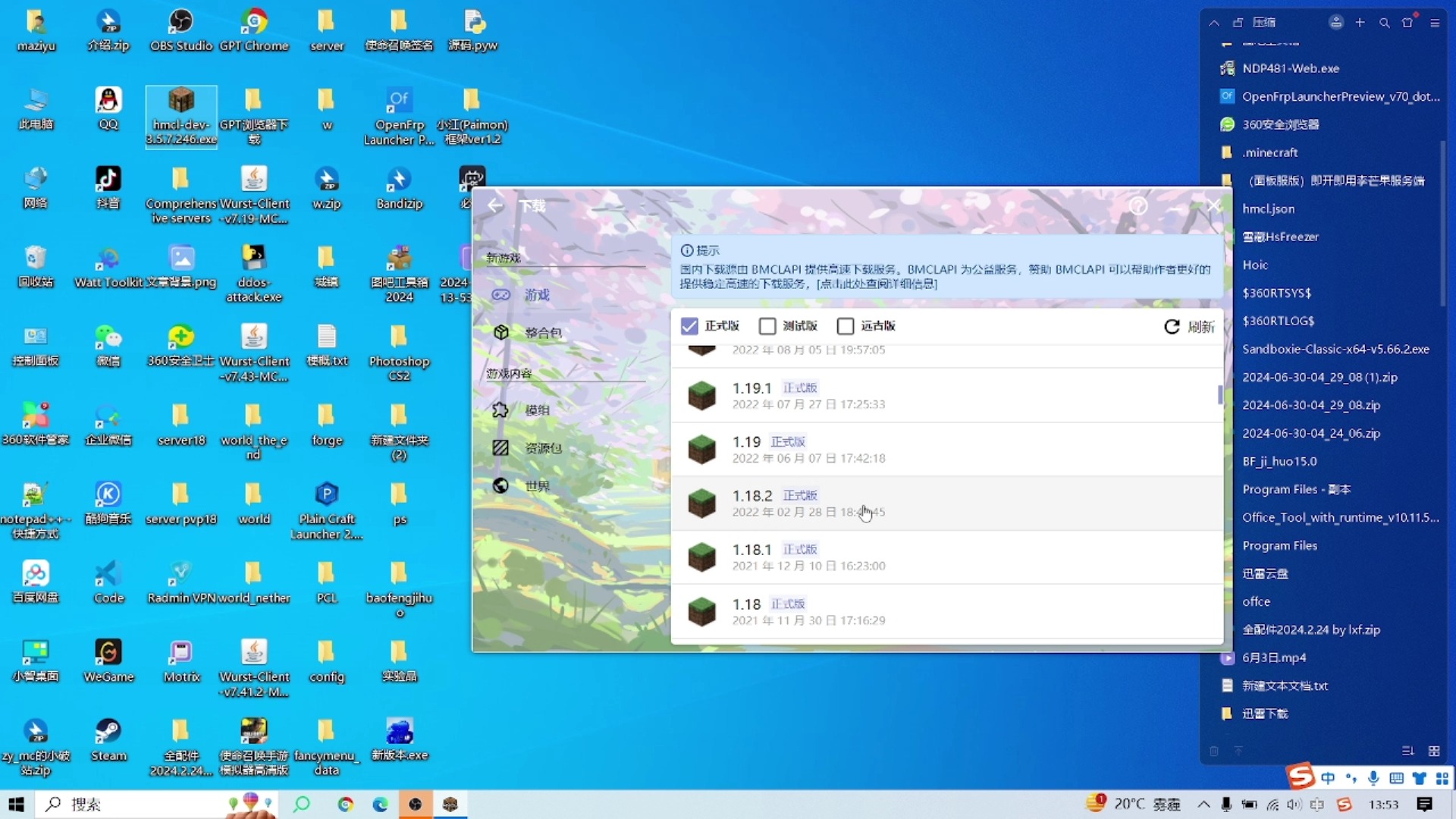Enable the 远古版 checkbox
Image resolution: width=1456 pixels, height=819 pixels.
point(846,326)
